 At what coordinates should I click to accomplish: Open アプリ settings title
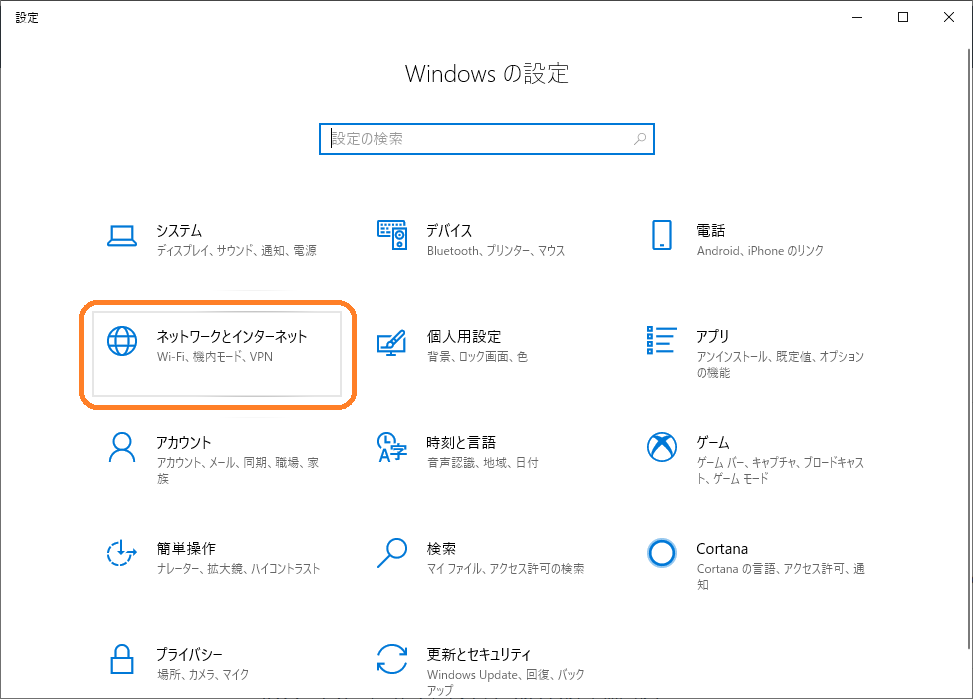pos(712,336)
